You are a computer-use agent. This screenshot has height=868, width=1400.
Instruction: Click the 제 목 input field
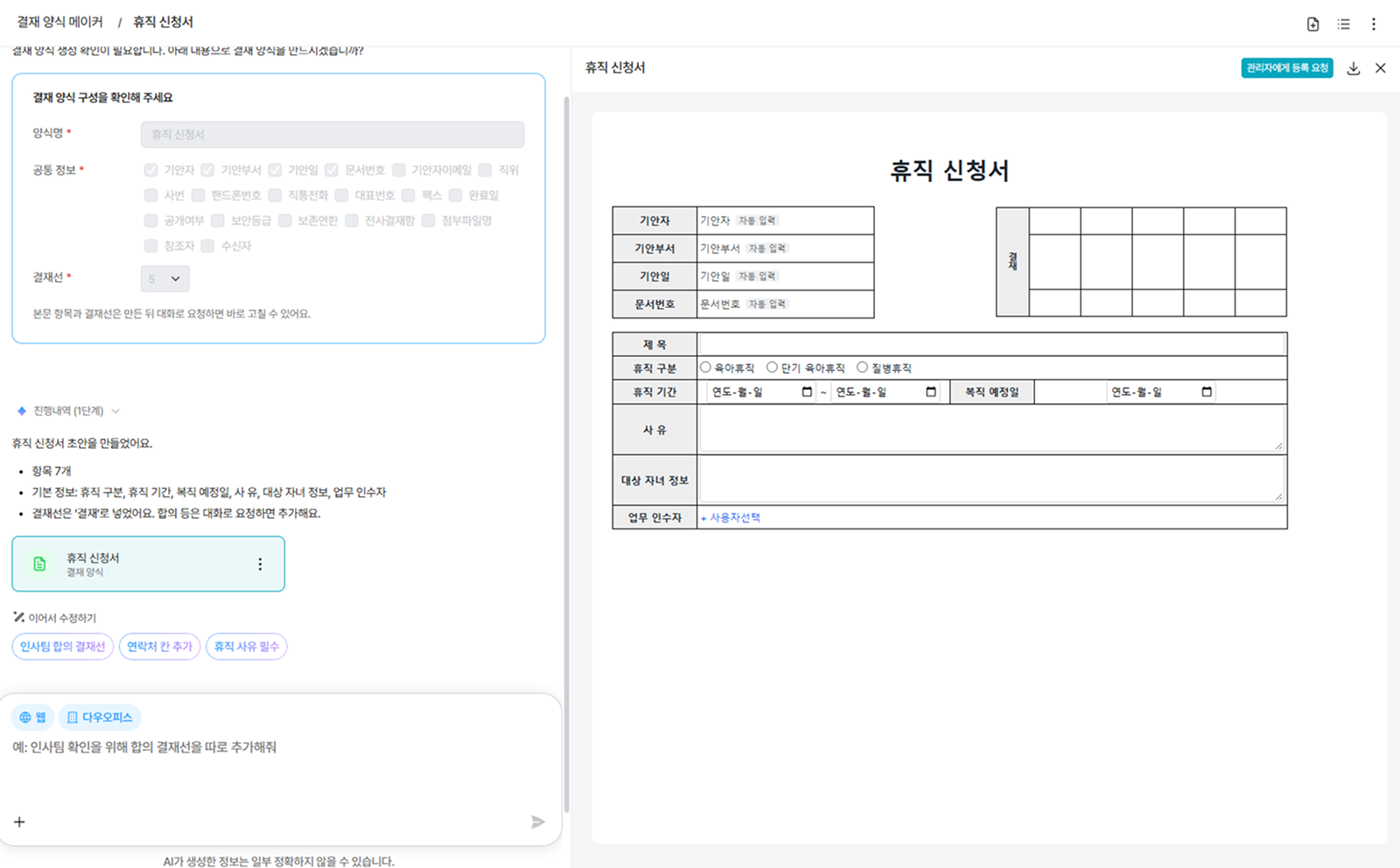tap(992, 344)
